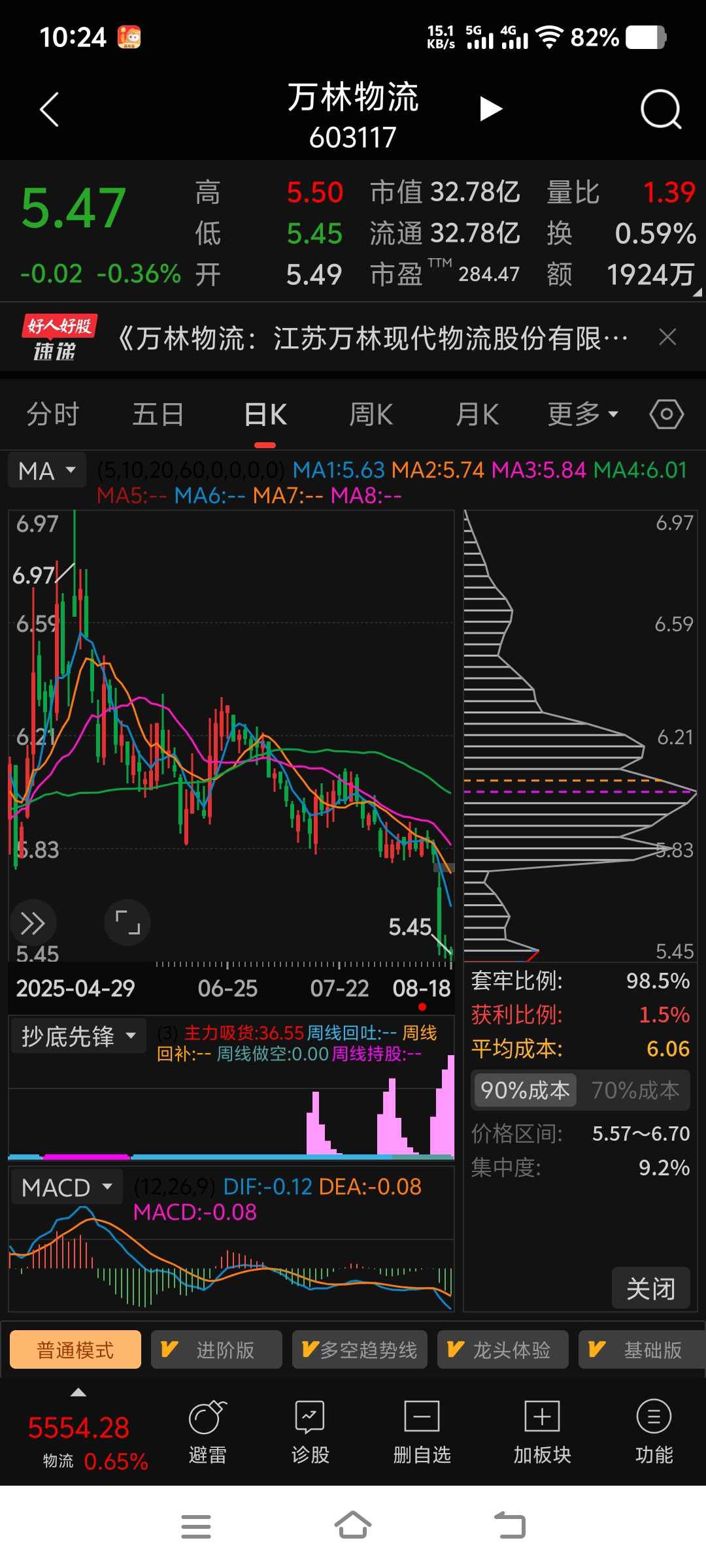Switch to 基础版 mode

click(x=642, y=1350)
